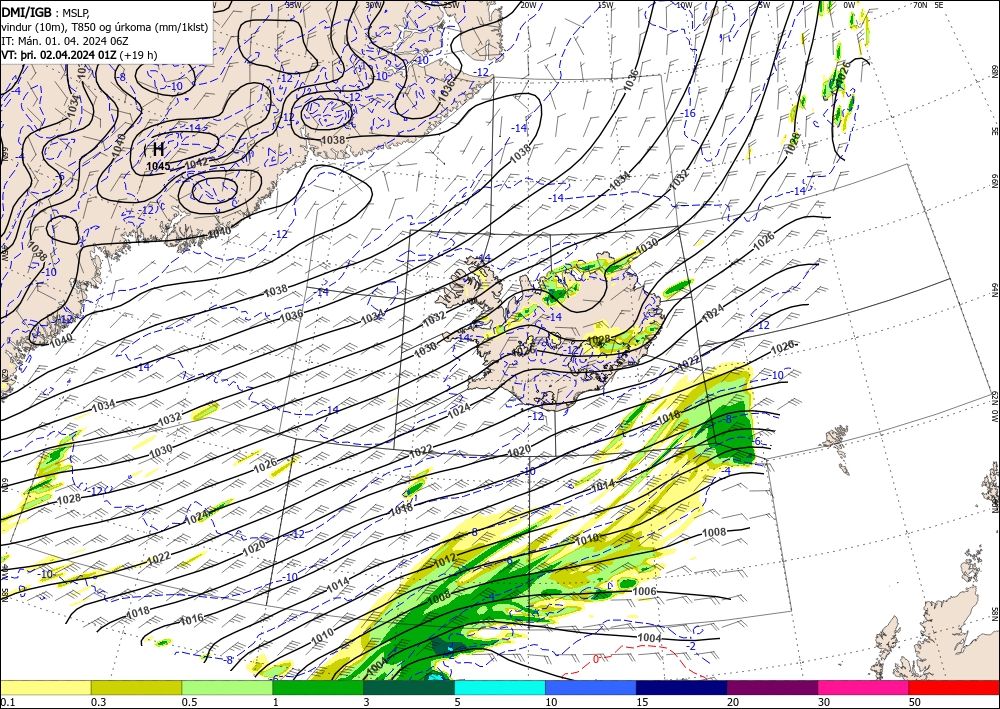Click the '1042' isobar label
Screen dimensions: 1000x709
pos(196,164)
